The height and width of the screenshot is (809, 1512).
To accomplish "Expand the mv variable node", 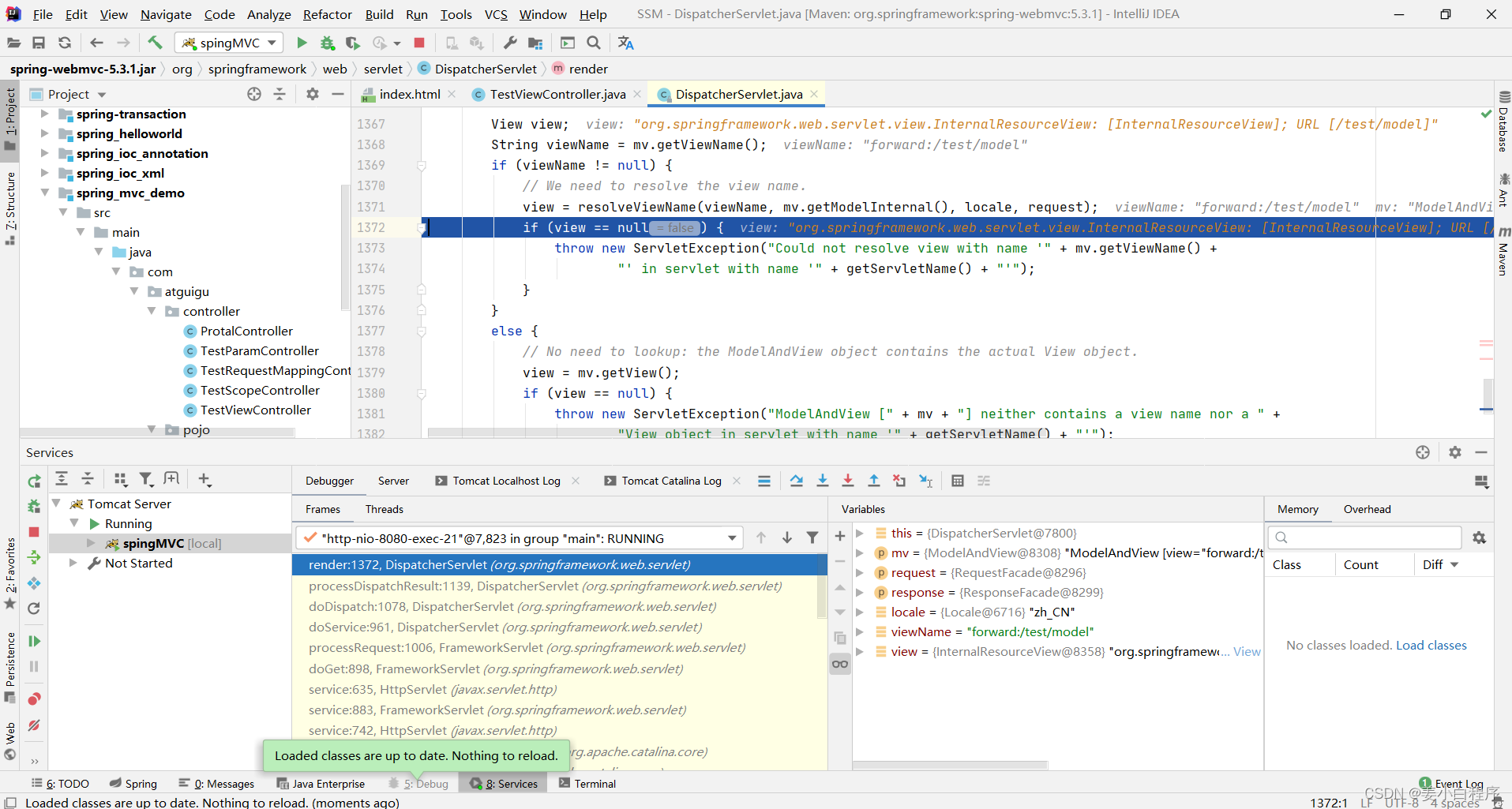I will coord(860,552).
